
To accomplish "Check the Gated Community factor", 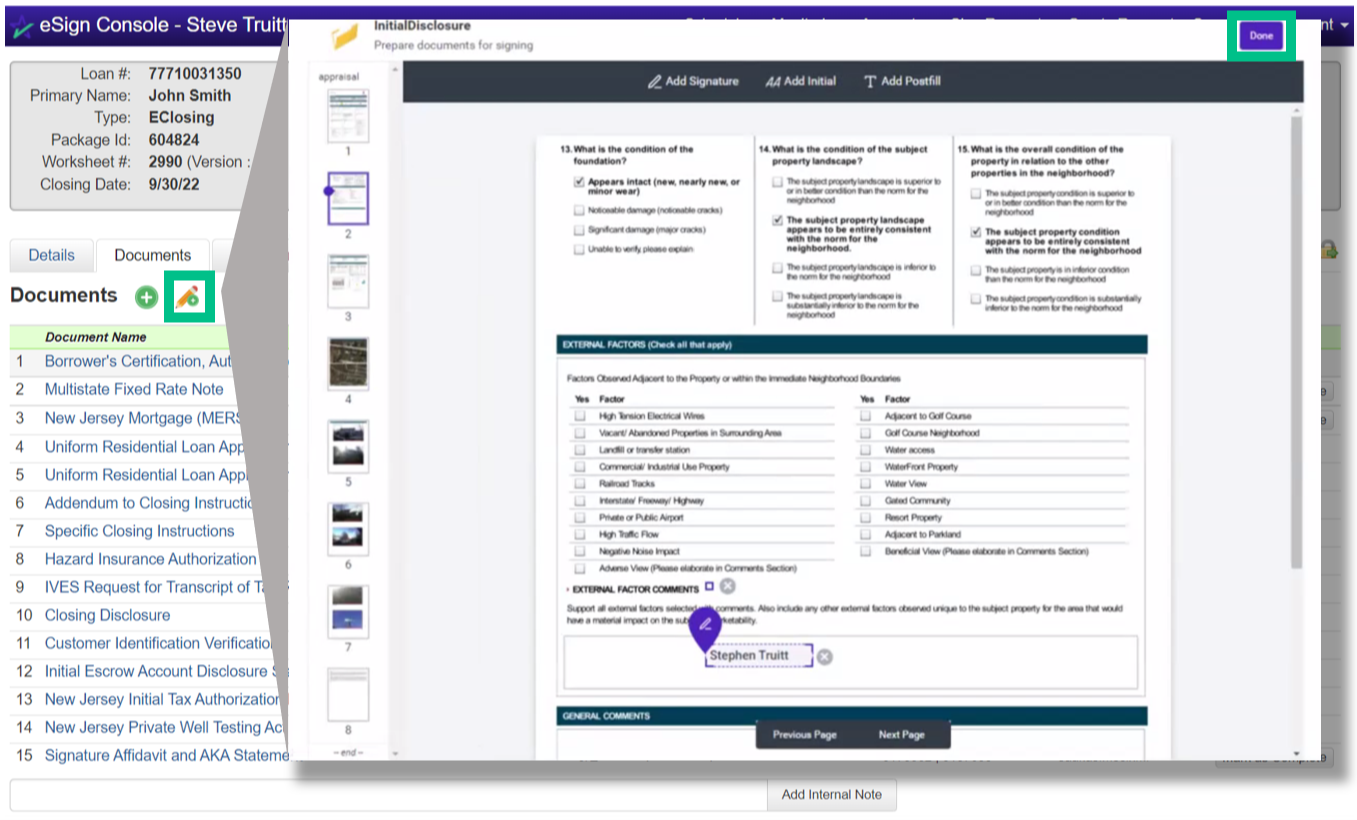I will tap(866, 501).
